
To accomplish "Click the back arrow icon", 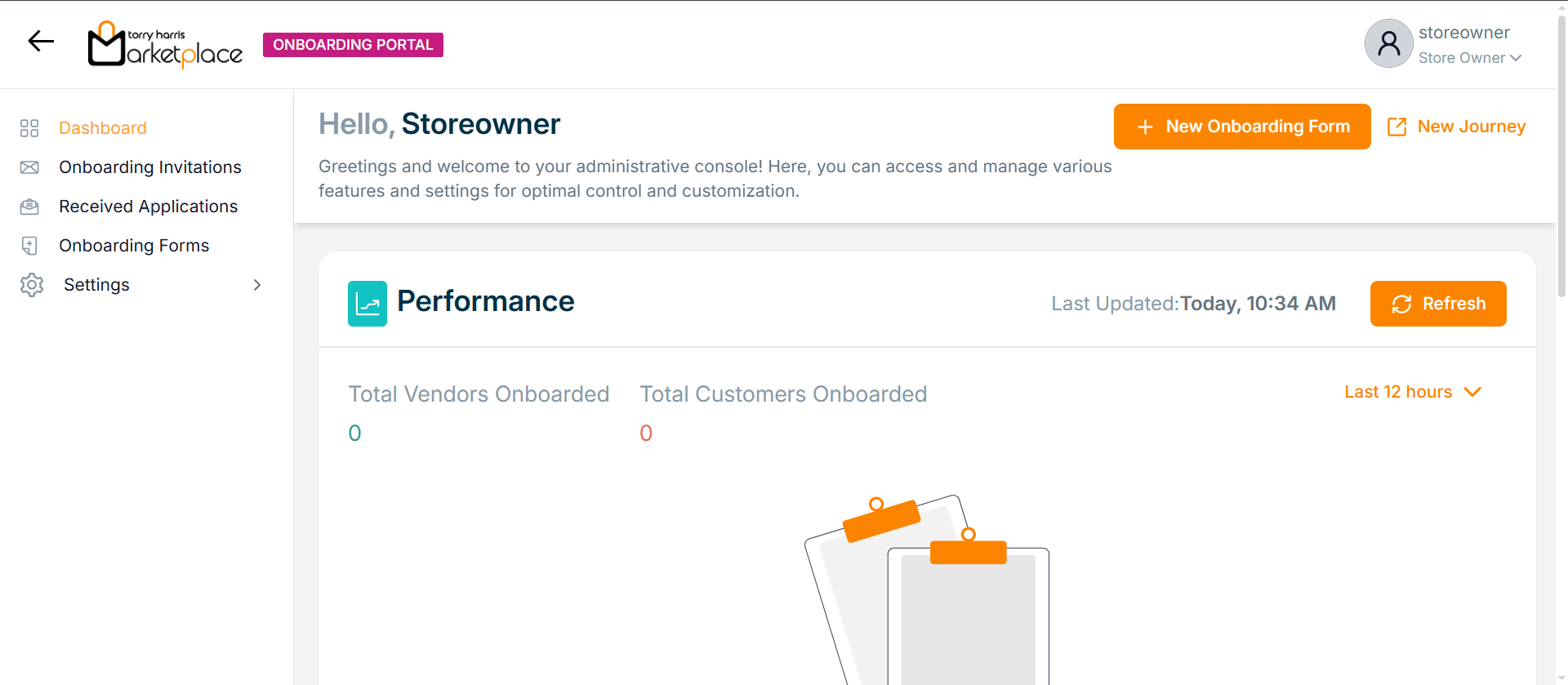I will pos(41,41).
